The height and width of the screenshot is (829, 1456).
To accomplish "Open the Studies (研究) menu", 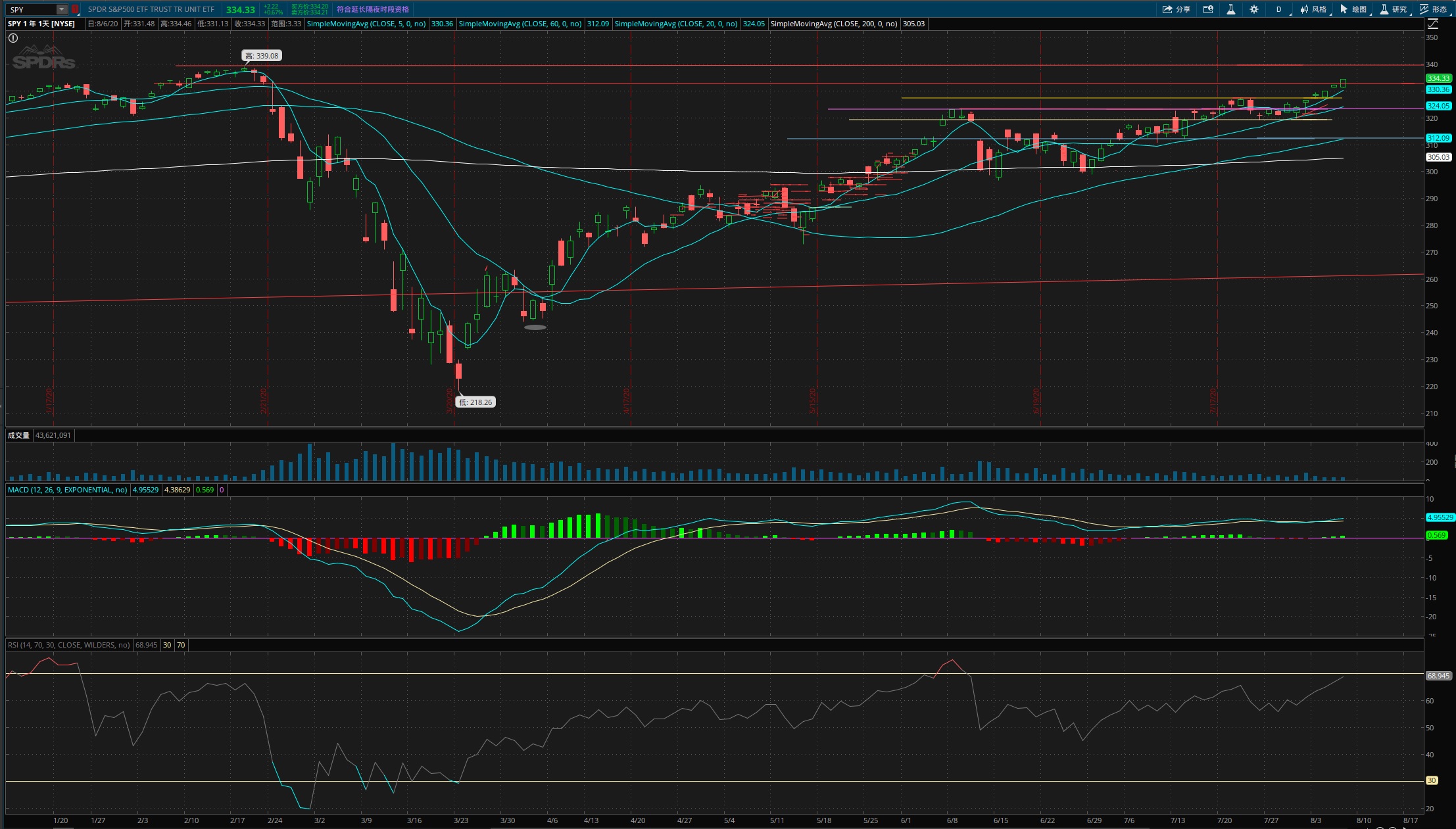I will tap(1394, 9).
